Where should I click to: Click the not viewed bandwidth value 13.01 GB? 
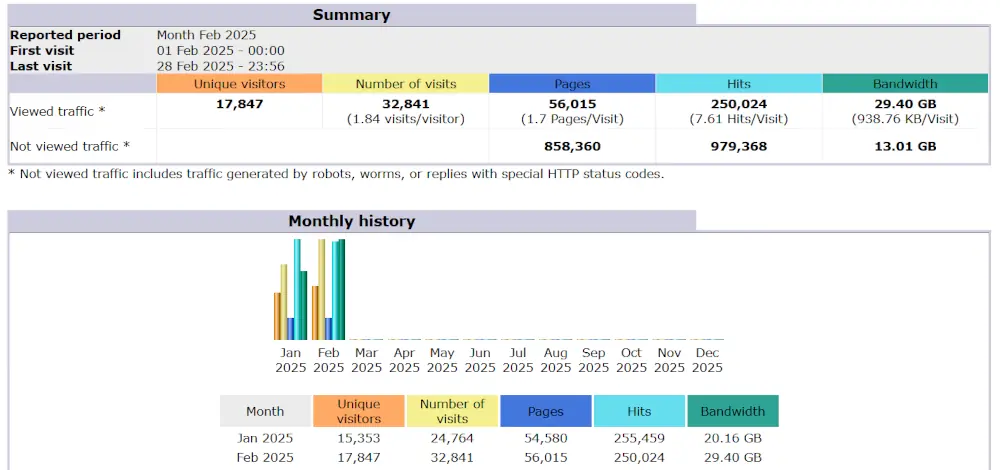click(906, 146)
